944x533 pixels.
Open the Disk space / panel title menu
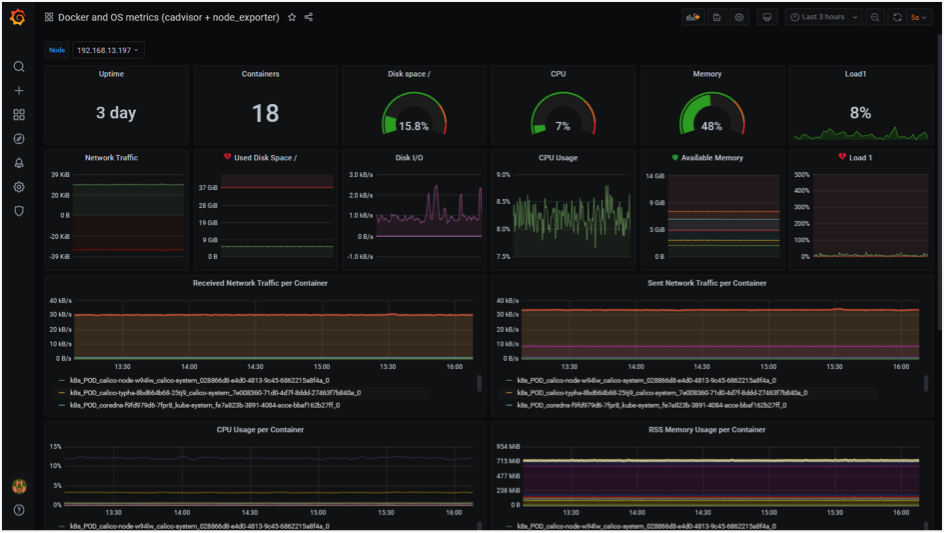click(409, 74)
